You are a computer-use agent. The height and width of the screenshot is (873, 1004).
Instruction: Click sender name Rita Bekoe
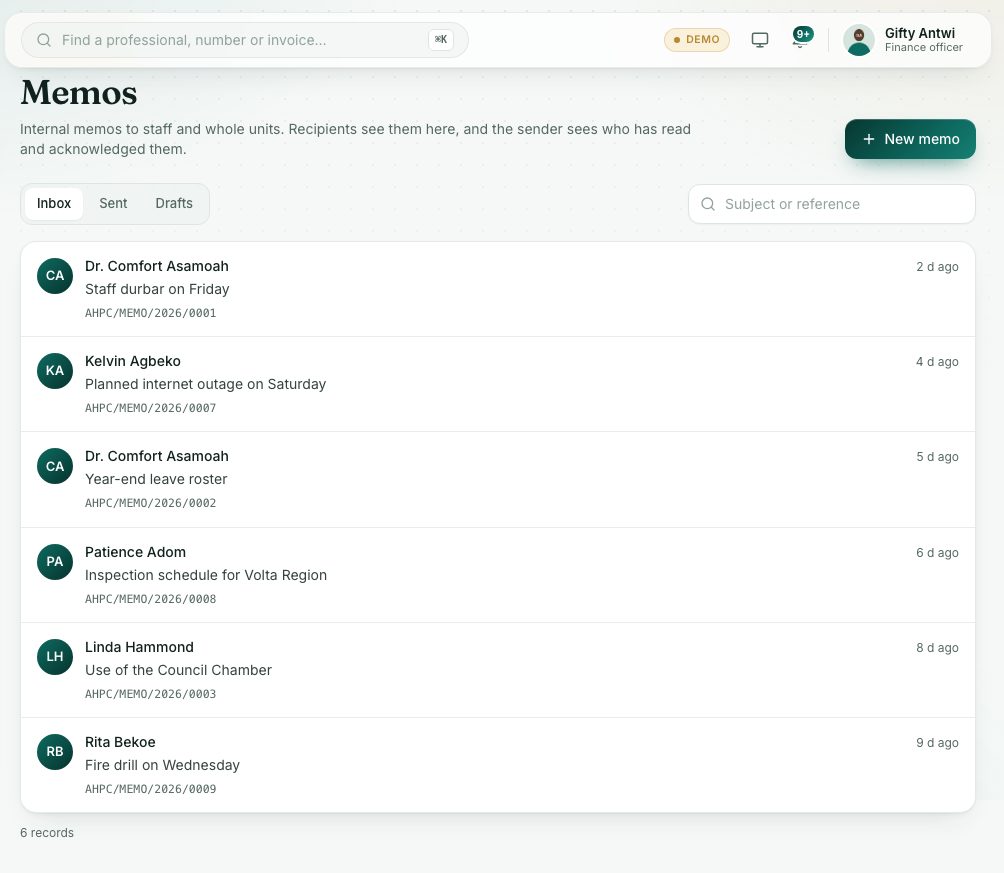point(120,742)
